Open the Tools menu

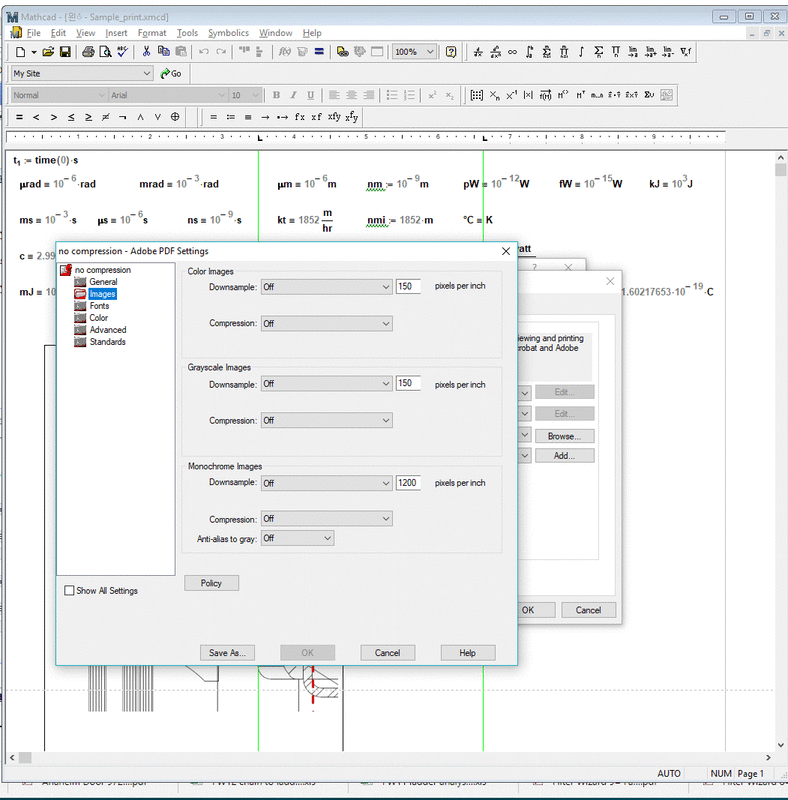click(x=187, y=33)
